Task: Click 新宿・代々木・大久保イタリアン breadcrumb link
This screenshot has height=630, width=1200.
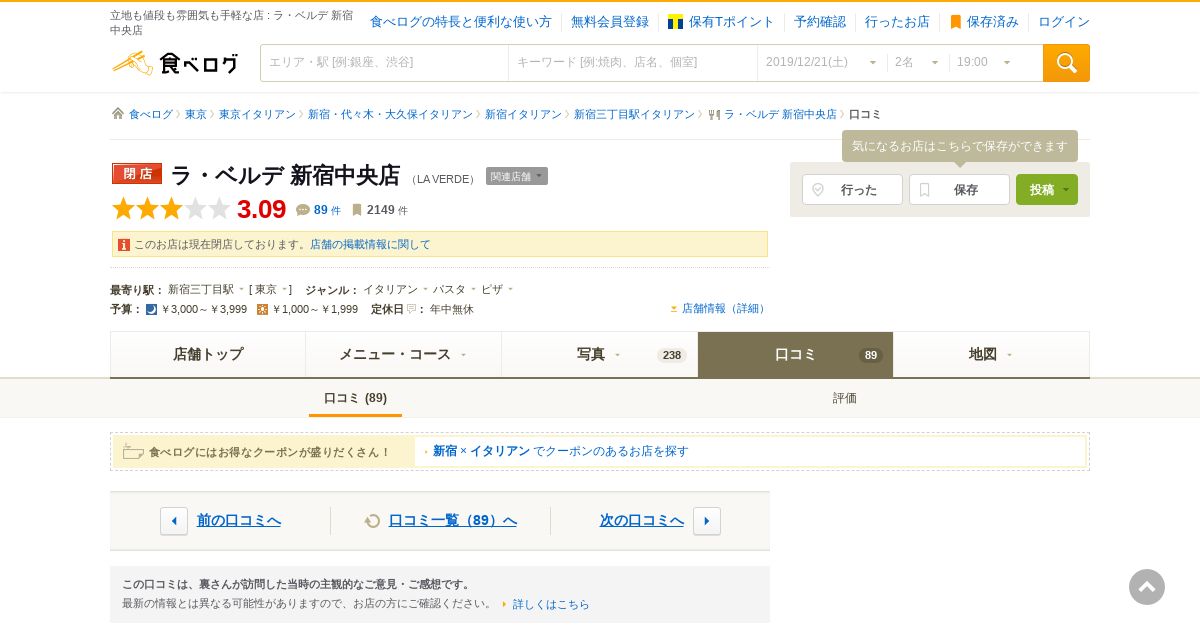Action: 390,114
